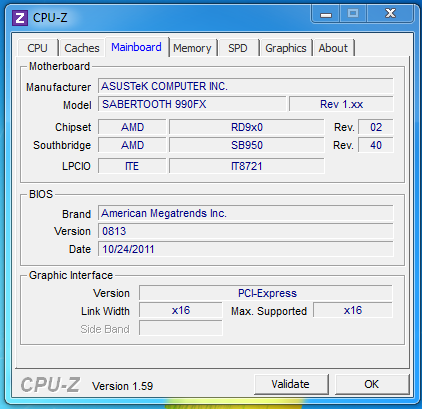Click chipset revision 02 value
The width and height of the screenshot is (422, 409).
[376, 127]
